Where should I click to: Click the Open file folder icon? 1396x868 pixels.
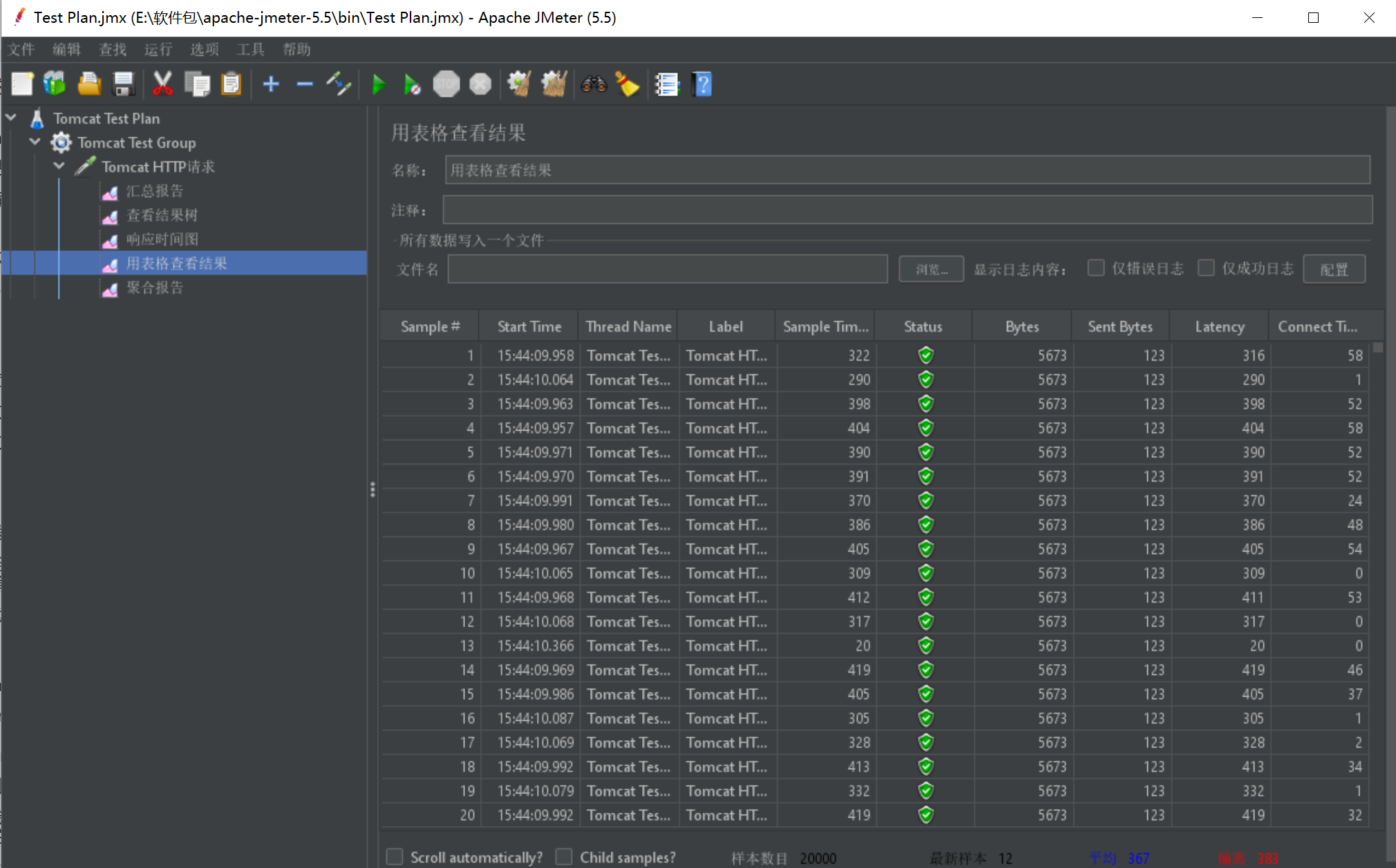[x=89, y=84]
